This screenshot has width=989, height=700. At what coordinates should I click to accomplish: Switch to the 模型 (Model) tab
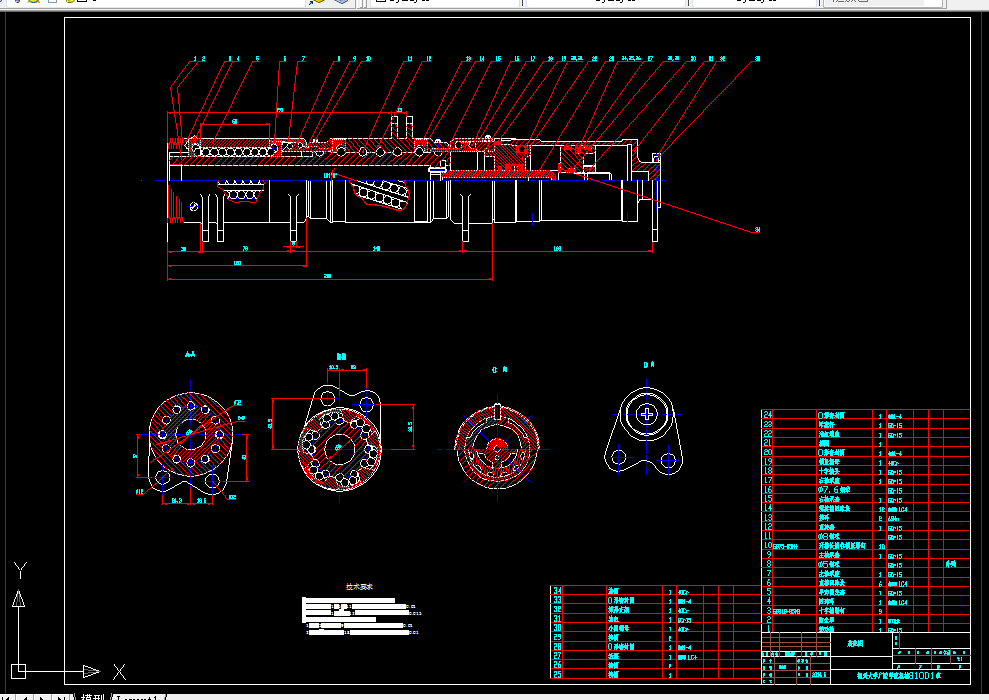tap(92, 697)
